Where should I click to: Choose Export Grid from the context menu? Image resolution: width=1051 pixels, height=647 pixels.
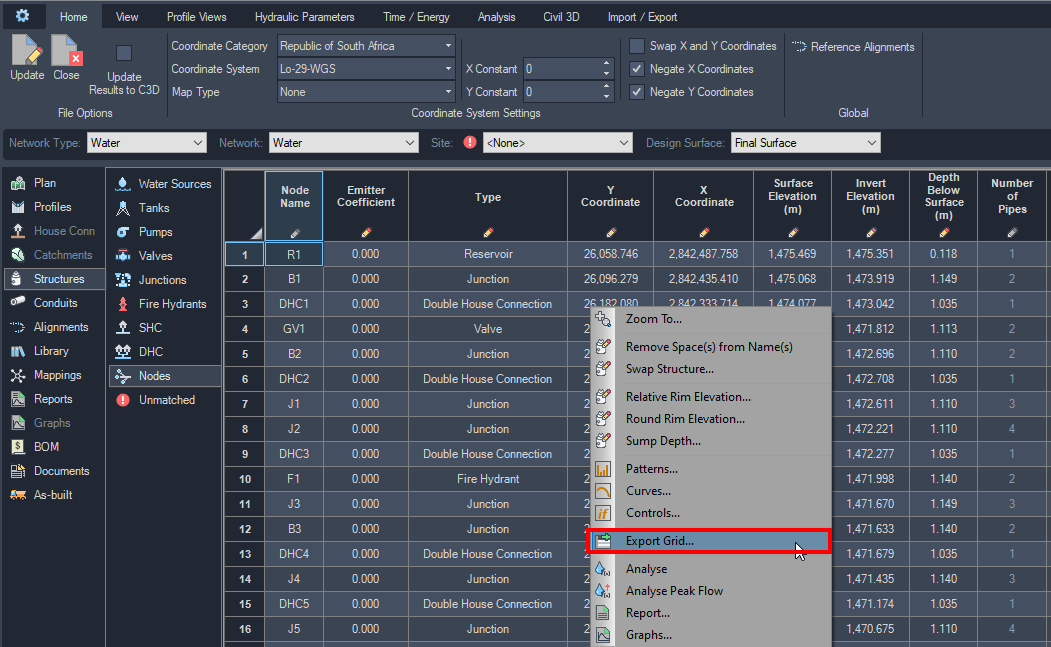point(709,541)
